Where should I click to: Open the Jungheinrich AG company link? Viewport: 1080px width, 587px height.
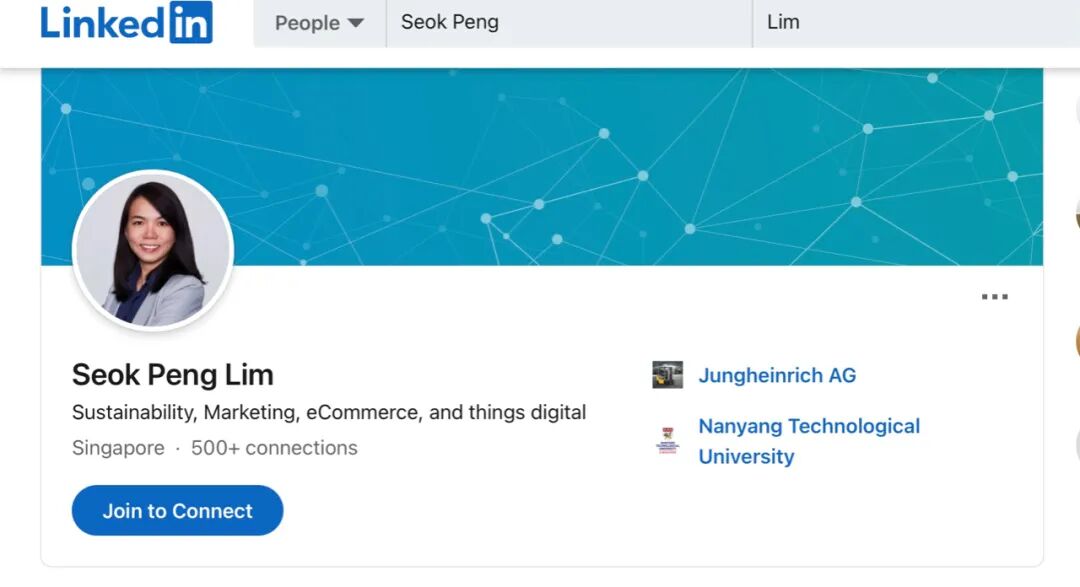777,375
